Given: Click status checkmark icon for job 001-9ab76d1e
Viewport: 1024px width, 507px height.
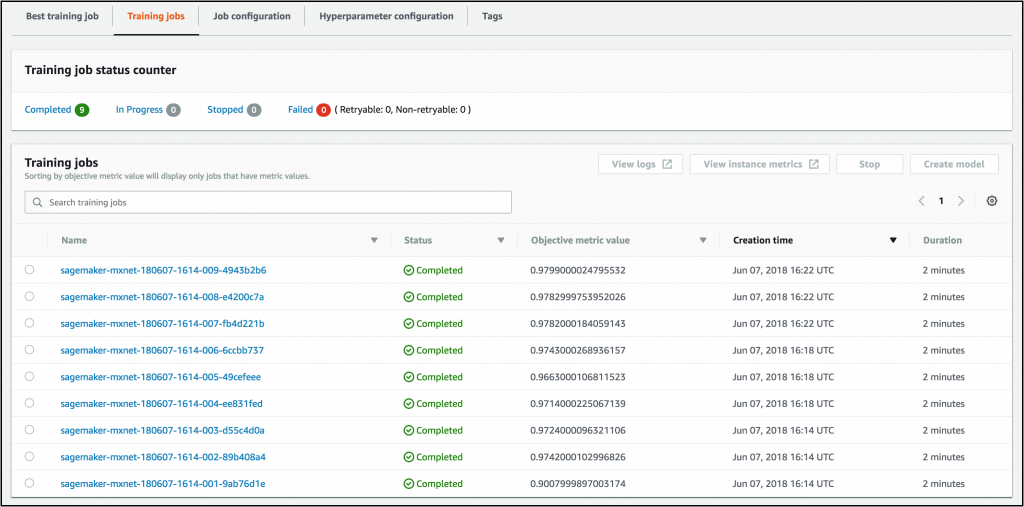Looking at the screenshot, I should pos(409,484).
